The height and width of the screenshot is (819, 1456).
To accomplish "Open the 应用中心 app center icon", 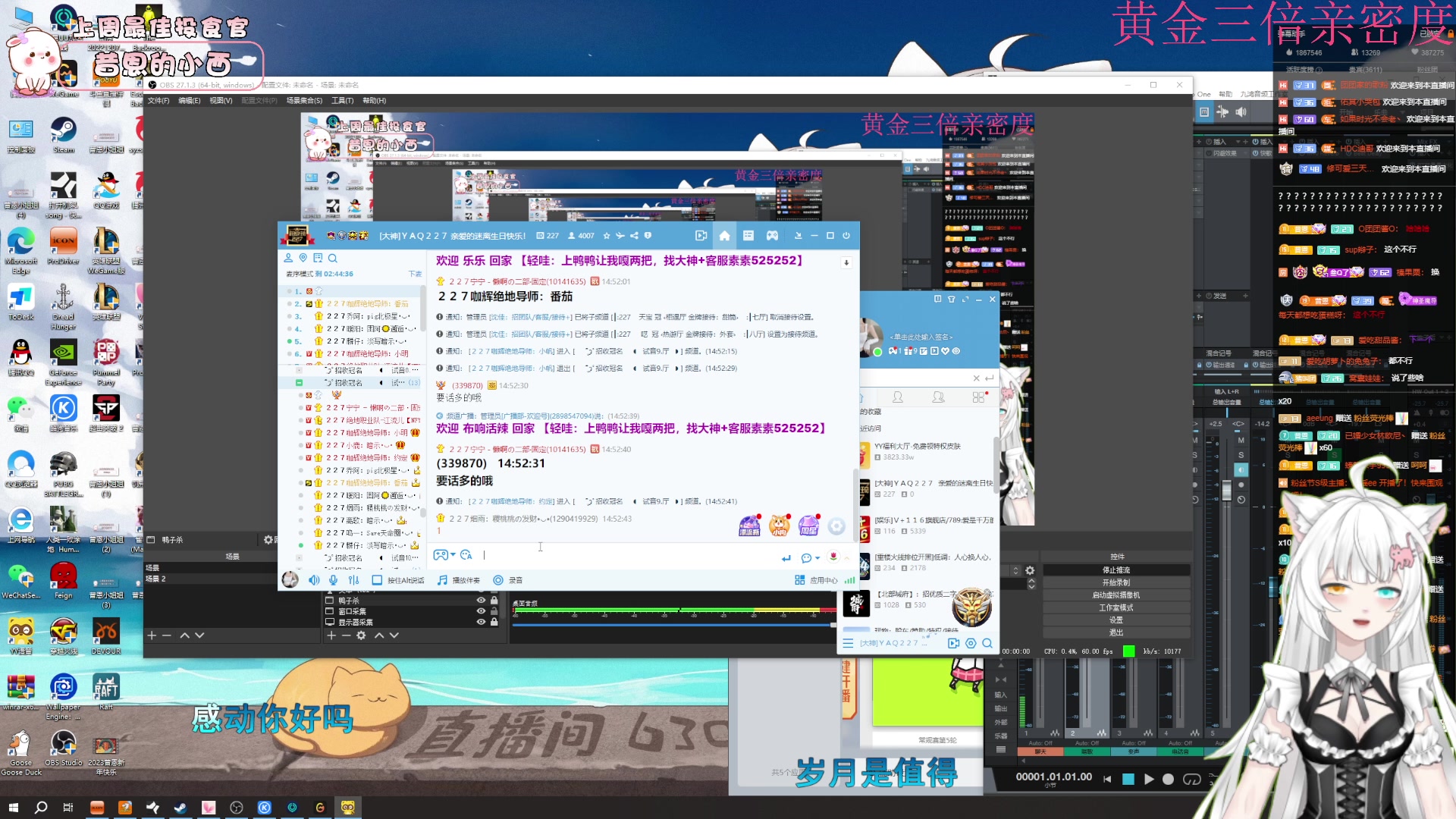I will pyautogui.click(x=799, y=580).
